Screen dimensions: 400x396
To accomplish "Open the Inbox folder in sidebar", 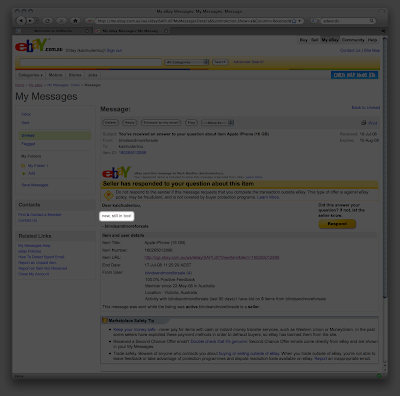I will tap(26, 114).
